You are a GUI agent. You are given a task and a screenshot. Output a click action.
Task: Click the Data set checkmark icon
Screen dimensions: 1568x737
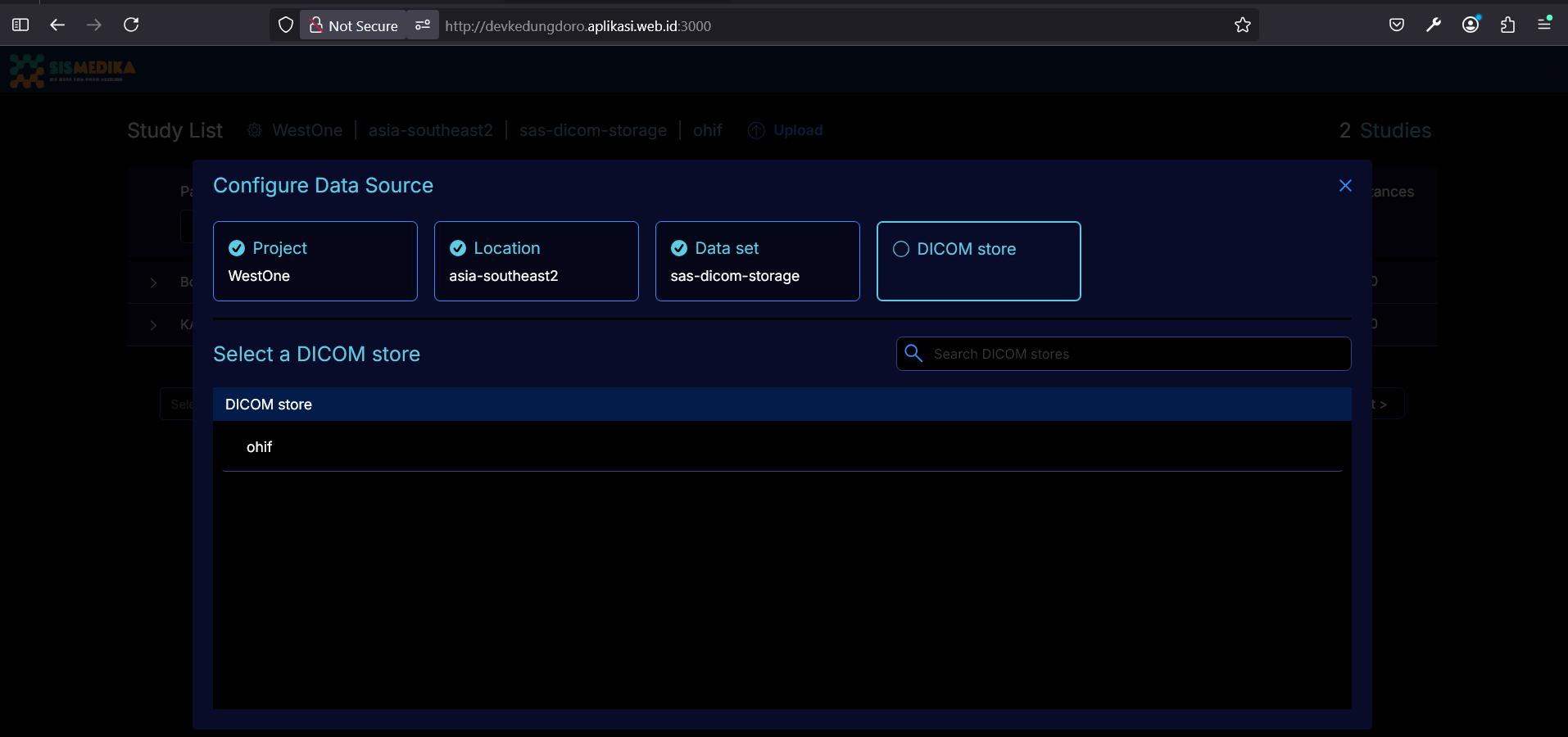(679, 248)
